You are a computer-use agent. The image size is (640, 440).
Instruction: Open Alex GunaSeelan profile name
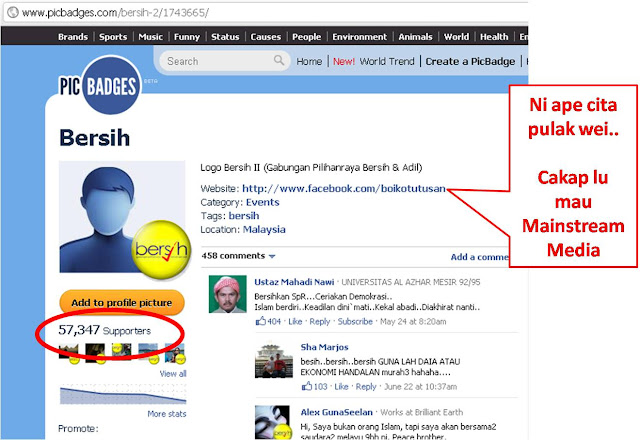[x=336, y=412]
